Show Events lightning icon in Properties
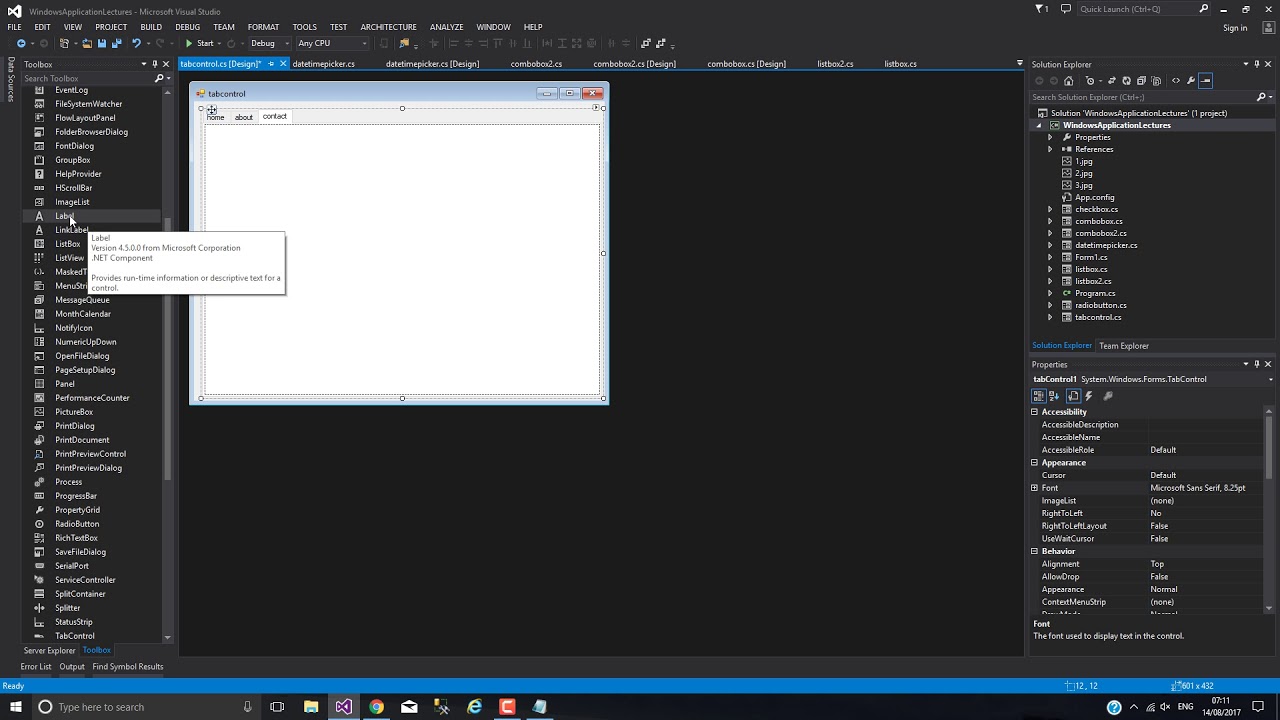 click(1089, 396)
